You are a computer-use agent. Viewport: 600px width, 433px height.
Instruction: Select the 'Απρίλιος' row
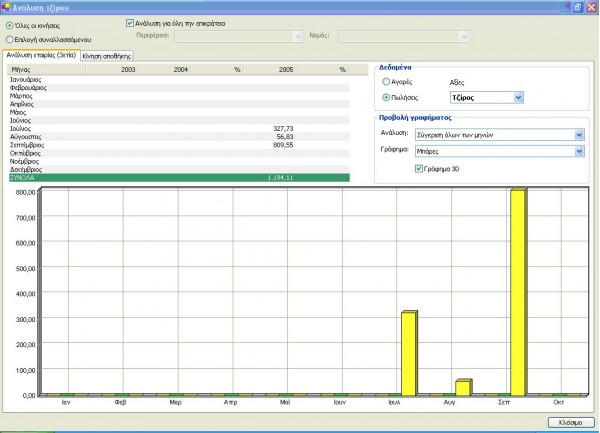point(179,104)
